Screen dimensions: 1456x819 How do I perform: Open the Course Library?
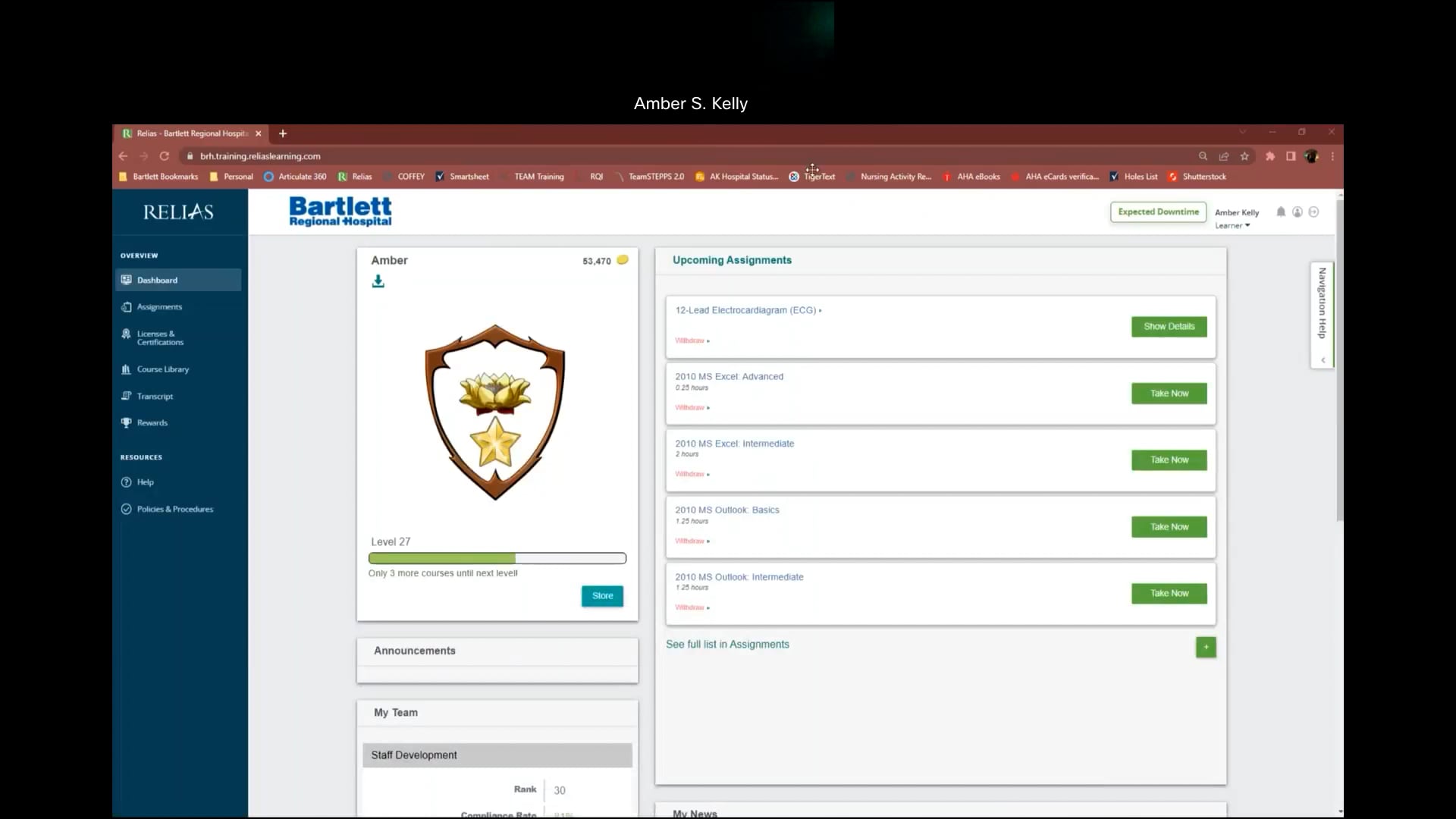162,369
